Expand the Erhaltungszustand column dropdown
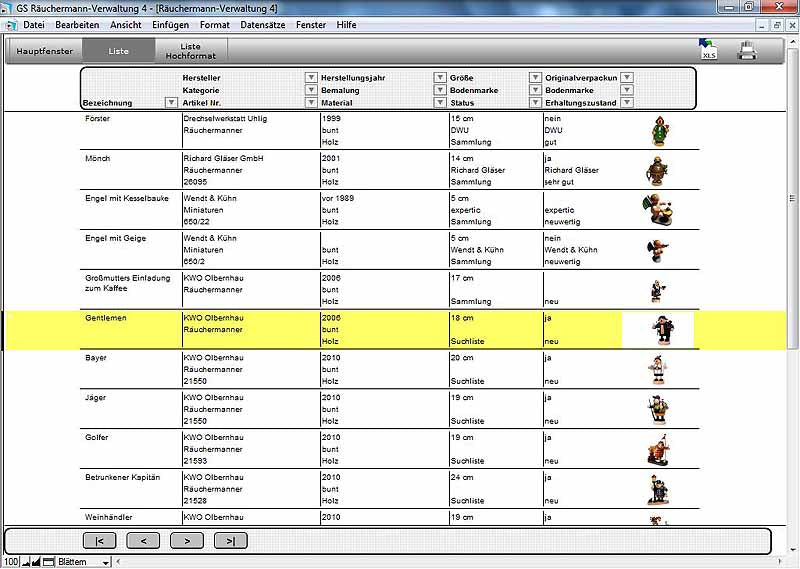Screen dimensions: 800x569 pyautogui.click(x=627, y=103)
